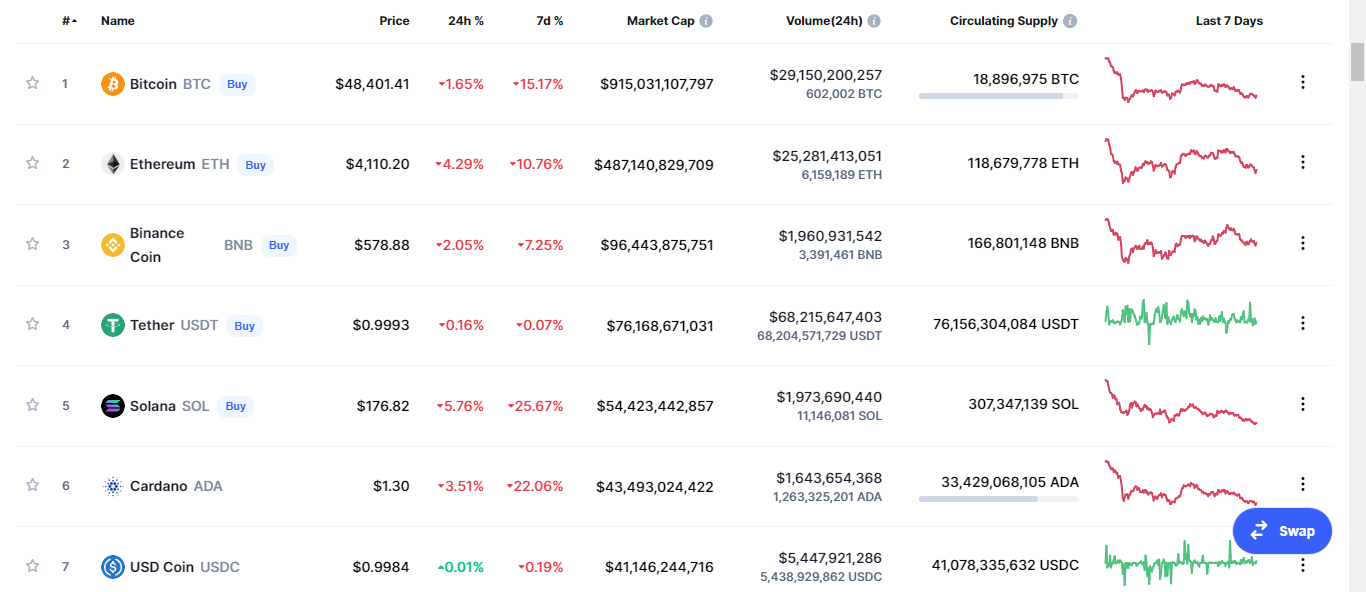Screen dimensions: 1366x592
Task: Sort the table by the 24h % column
Action: (x=466, y=21)
